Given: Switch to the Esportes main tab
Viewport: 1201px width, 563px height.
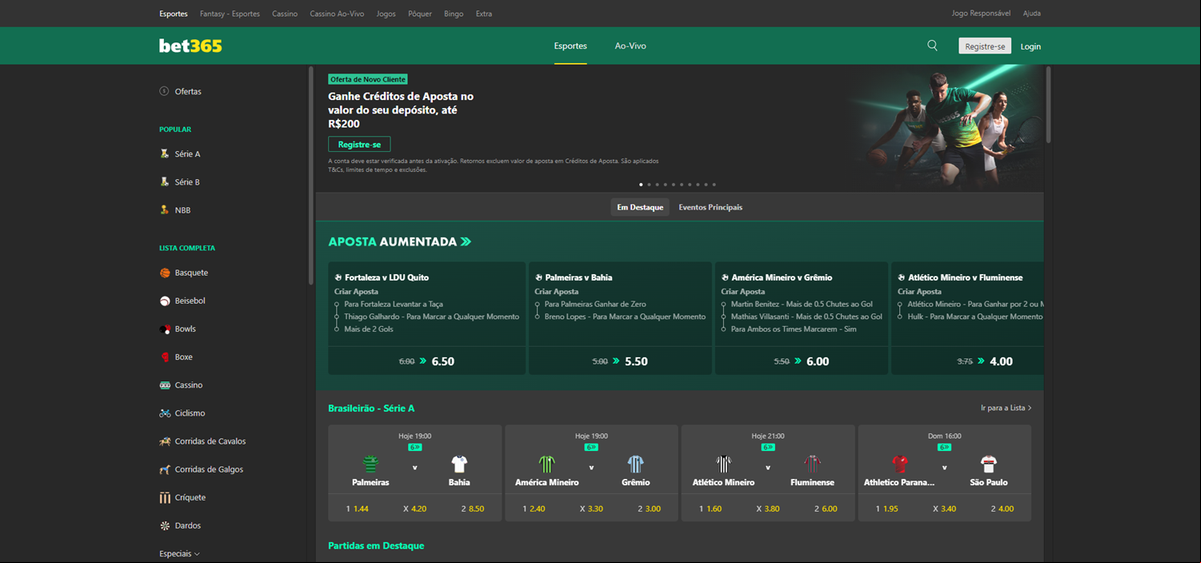Looking at the screenshot, I should tap(570, 46).
